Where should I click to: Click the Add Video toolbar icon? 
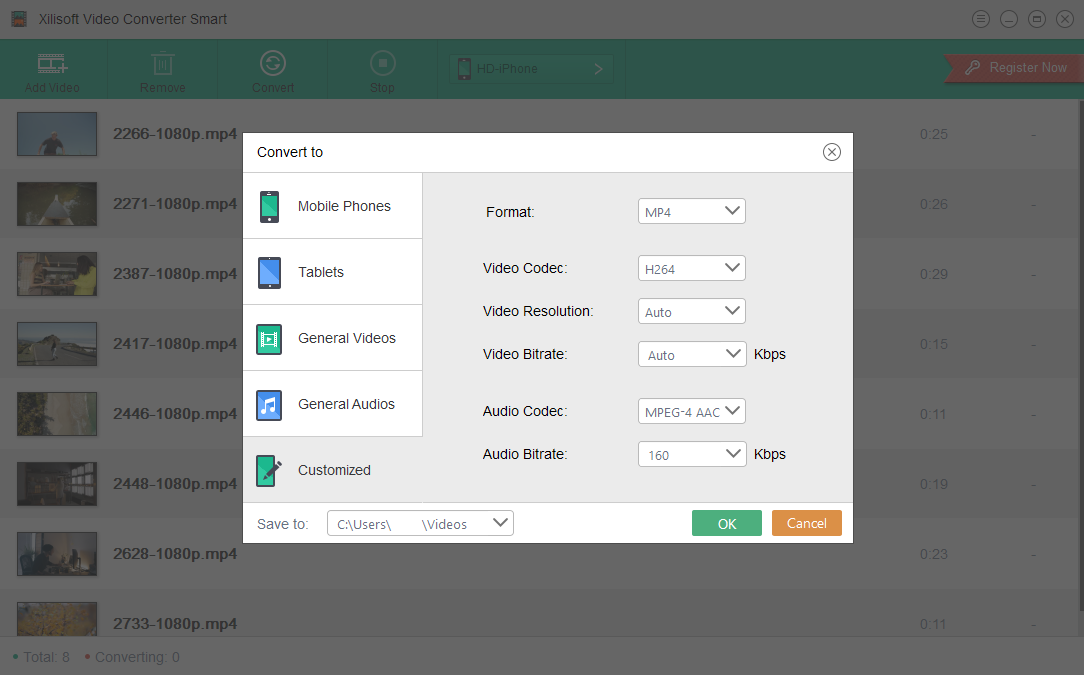pyautogui.click(x=52, y=65)
